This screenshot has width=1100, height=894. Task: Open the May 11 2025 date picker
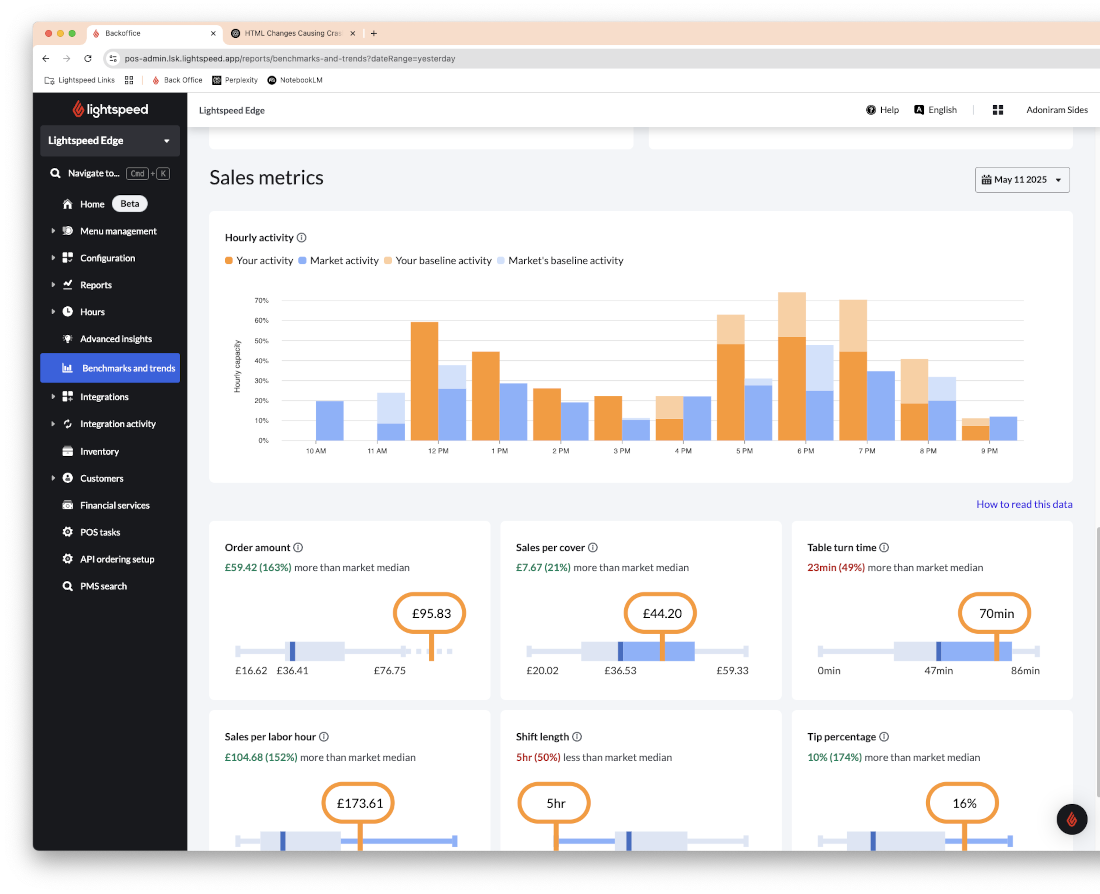pyautogui.click(x=1021, y=179)
